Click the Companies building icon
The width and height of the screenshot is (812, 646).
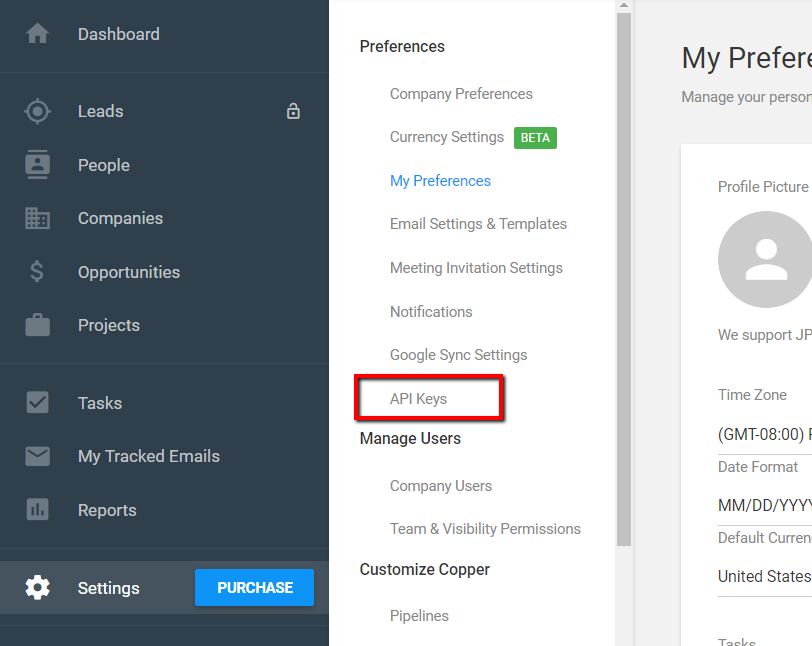tap(37, 217)
